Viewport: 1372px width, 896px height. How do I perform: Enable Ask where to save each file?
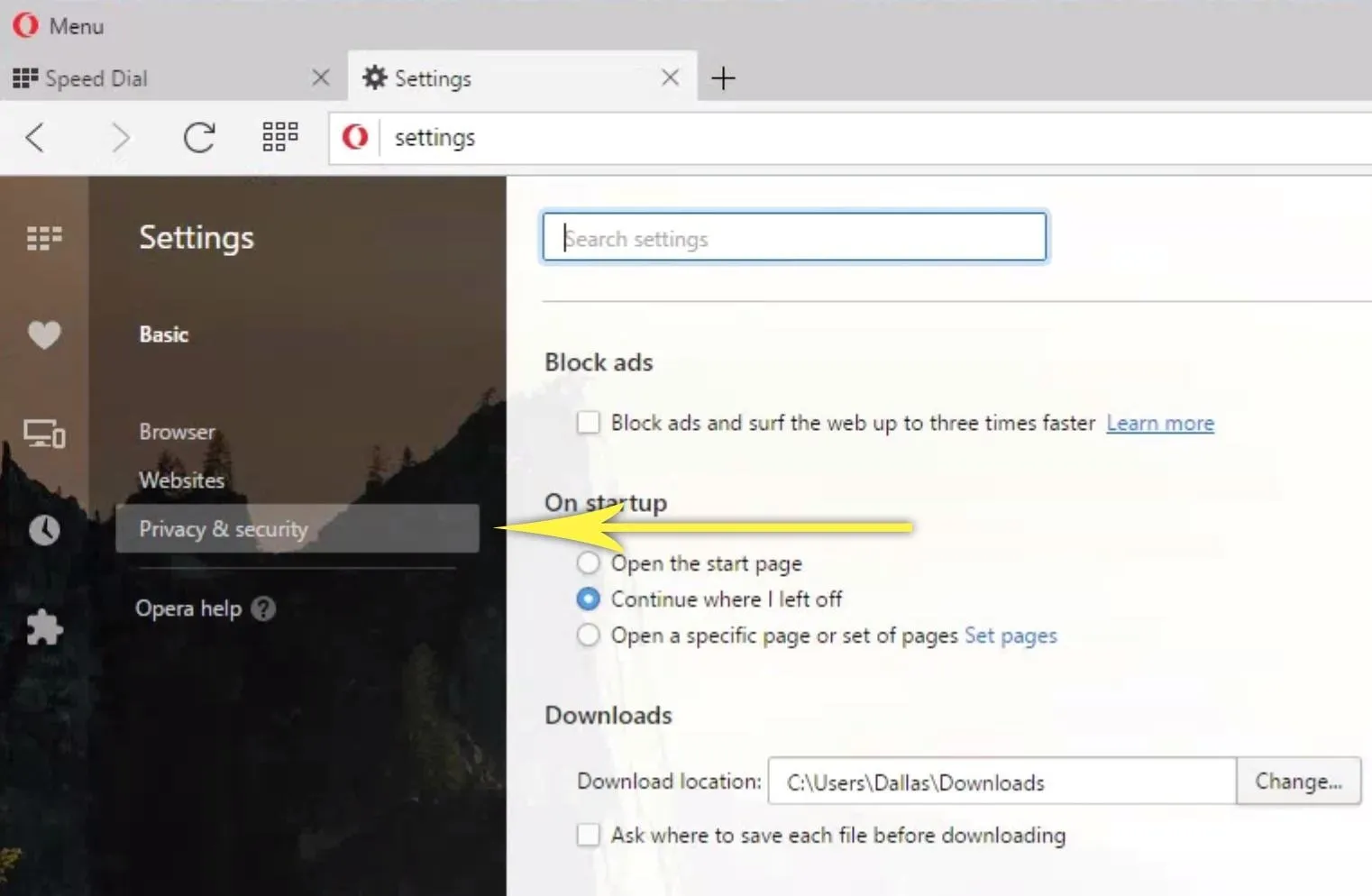click(x=589, y=835)
